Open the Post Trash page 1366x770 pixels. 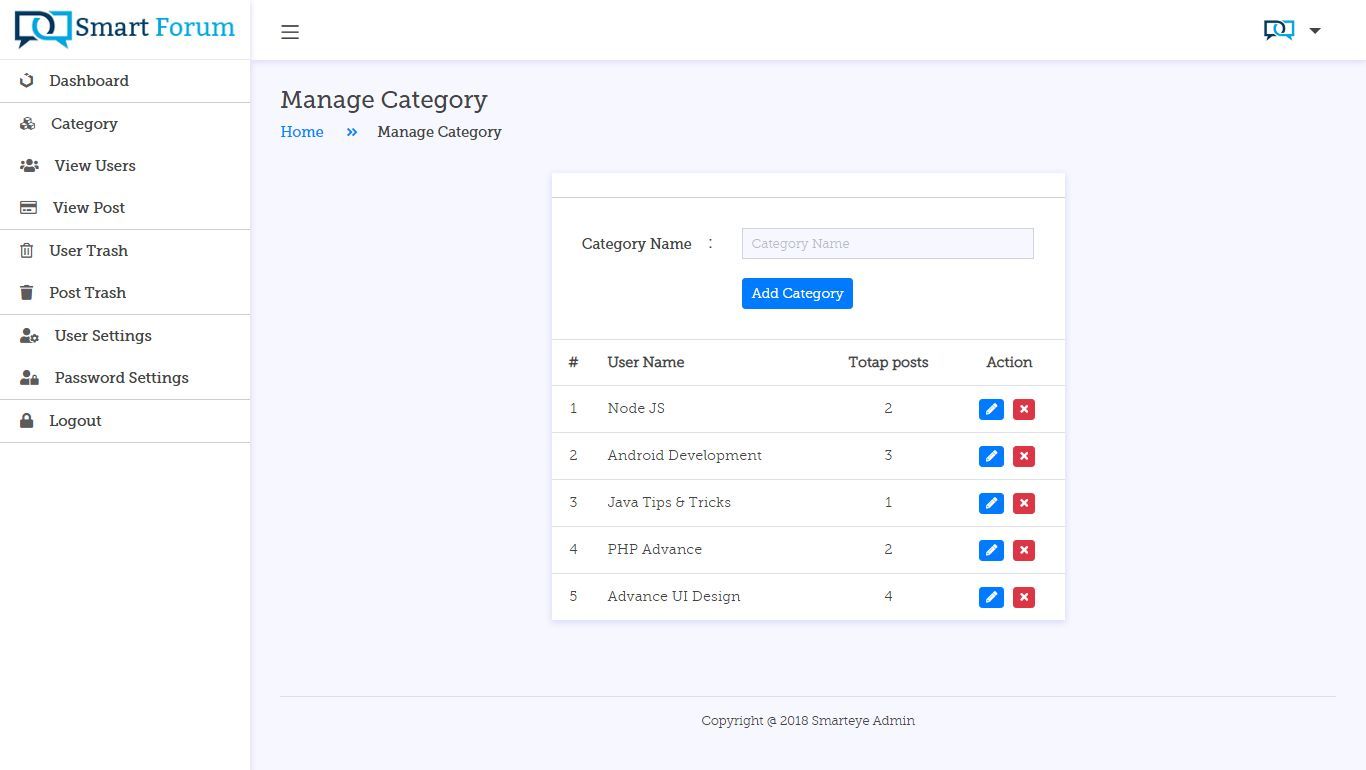coord(87,293)
